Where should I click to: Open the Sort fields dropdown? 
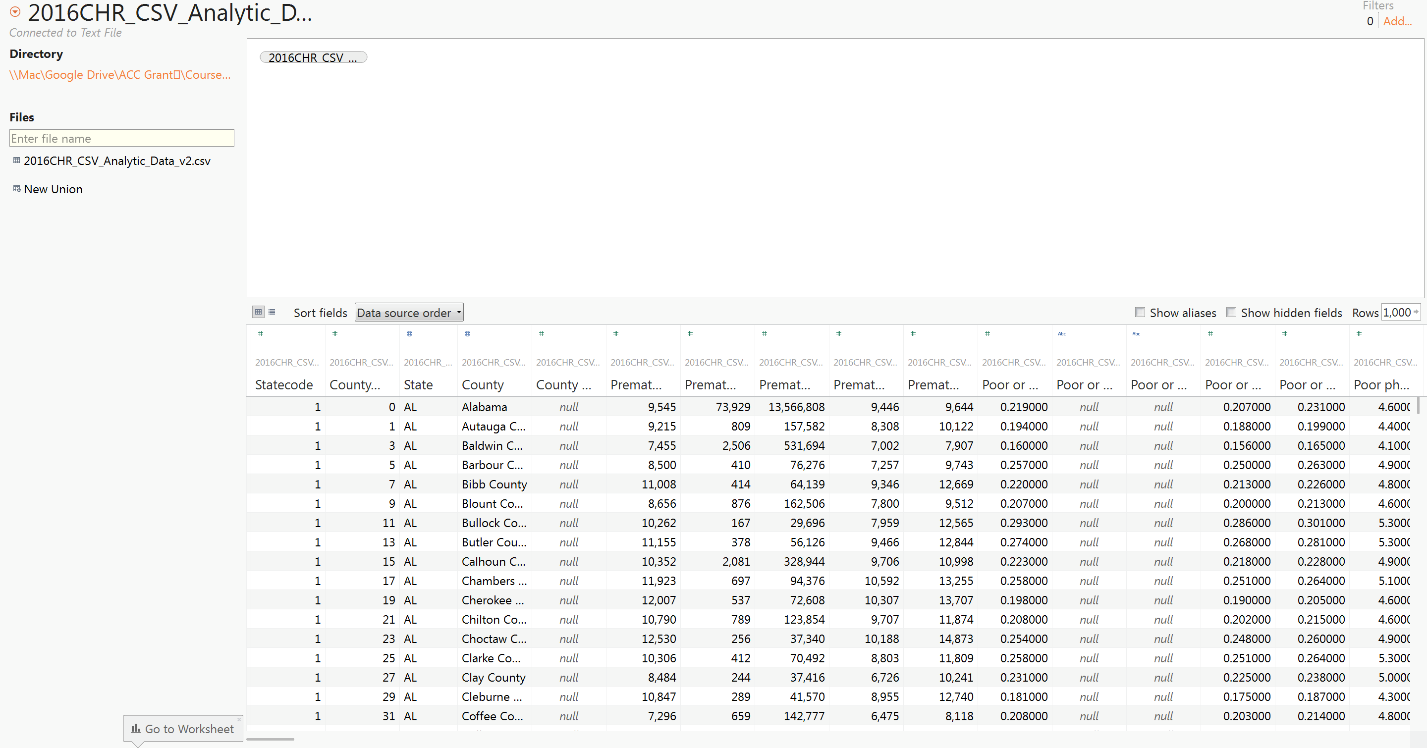click(x=409, y=313)
